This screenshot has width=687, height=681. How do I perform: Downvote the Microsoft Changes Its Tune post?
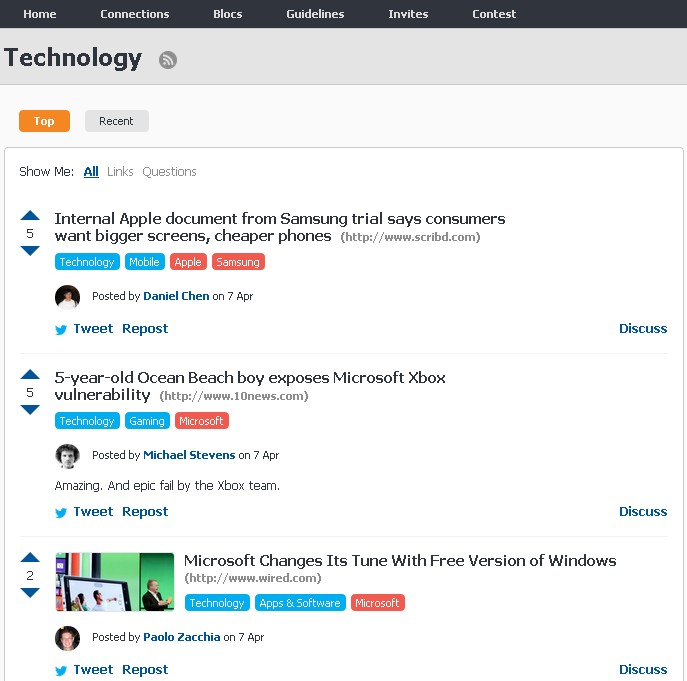point(30,592)
